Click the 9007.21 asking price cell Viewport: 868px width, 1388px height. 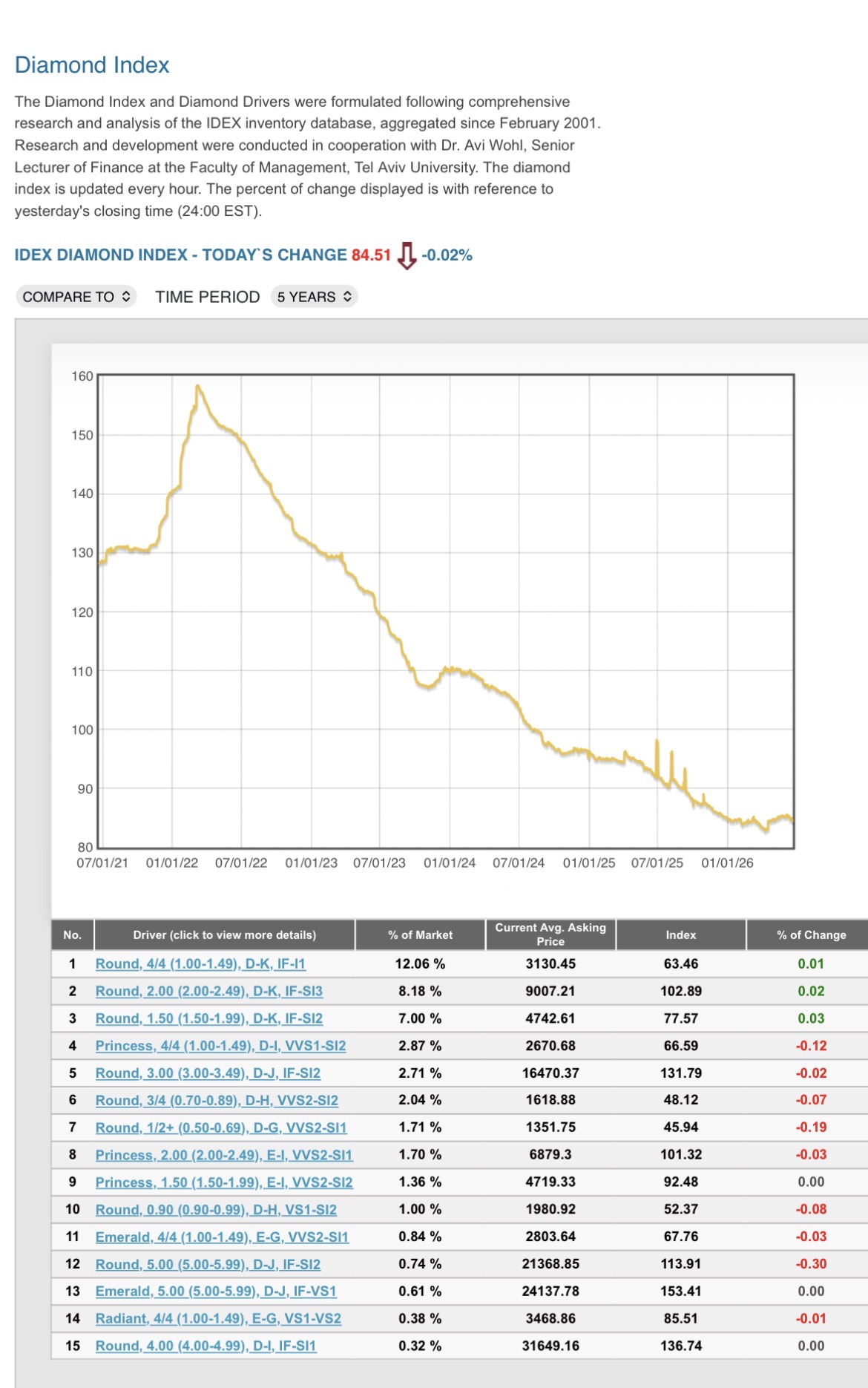coord(550,992)
